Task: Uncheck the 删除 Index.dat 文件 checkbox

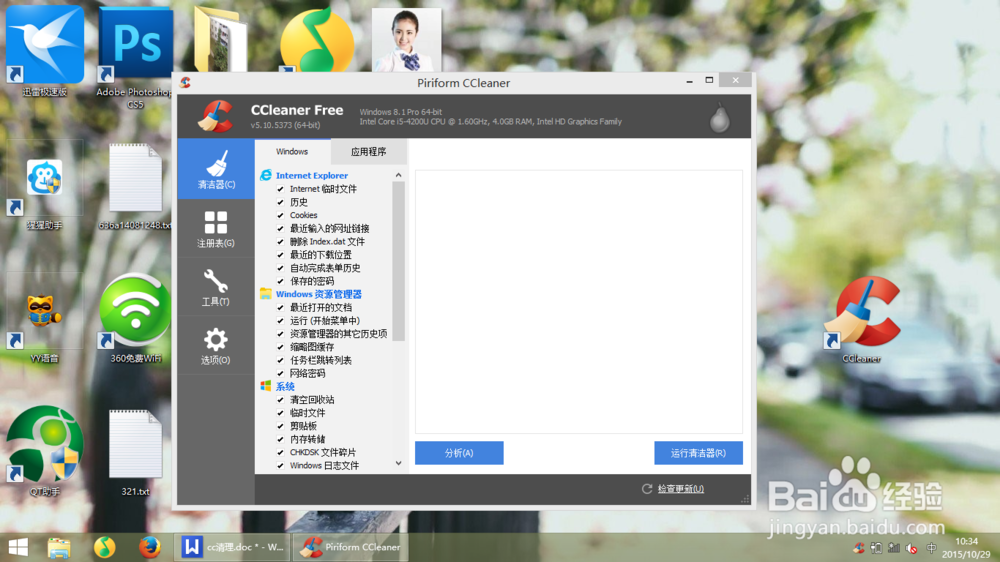Action: (281, 242)
